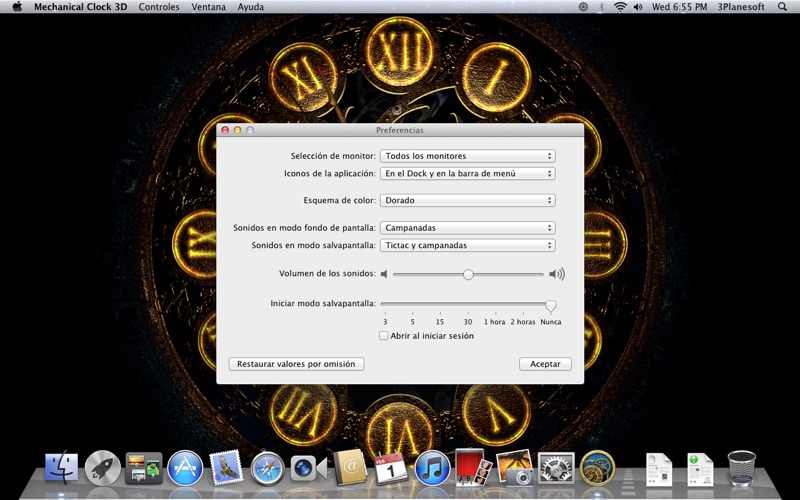Screen dimensions: 800x500
Task: Open the Trash in the Dock
Action: tap(741, 468)
